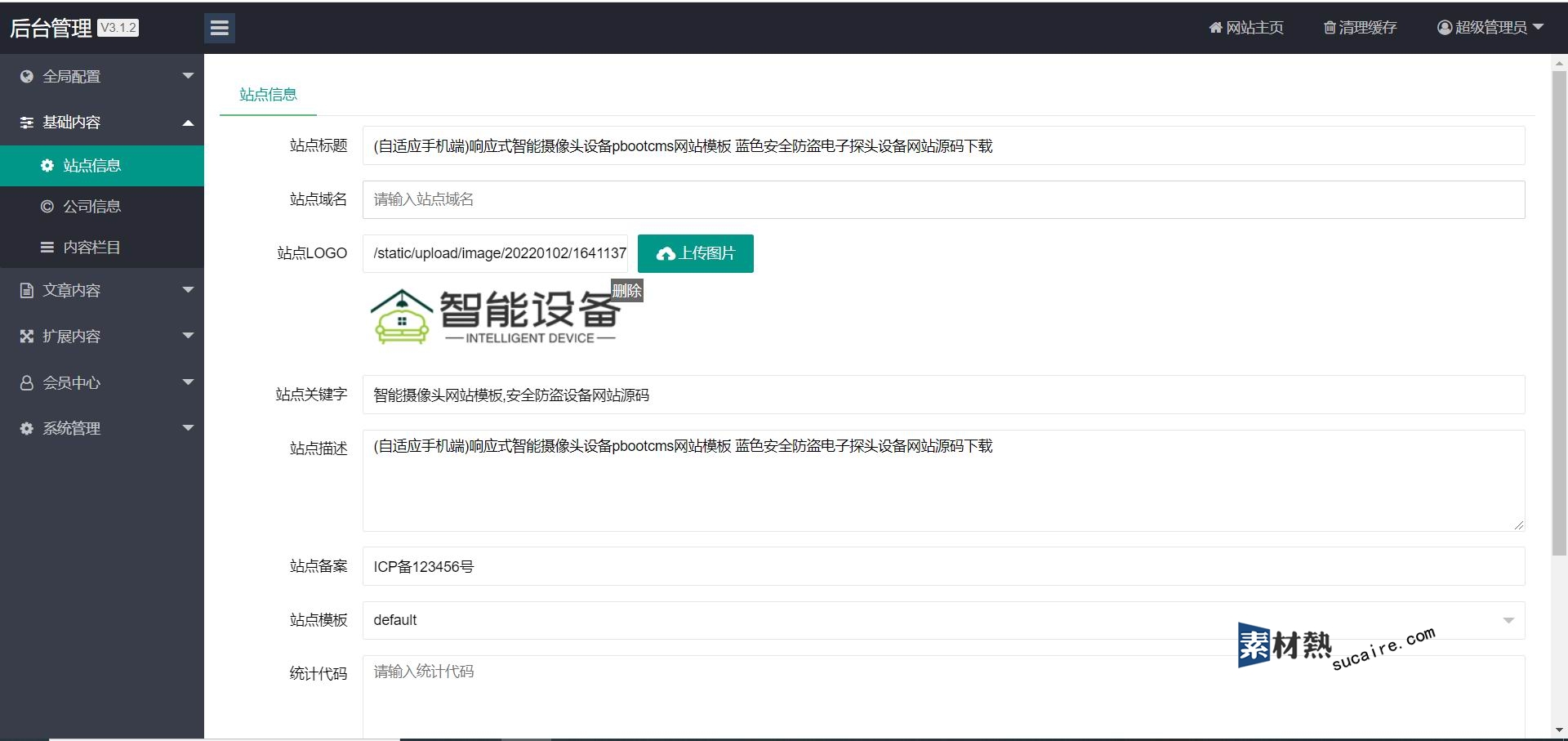Click the 上传图片 upload button
The width and height of the screenshot is (1568, 741).
696,253
